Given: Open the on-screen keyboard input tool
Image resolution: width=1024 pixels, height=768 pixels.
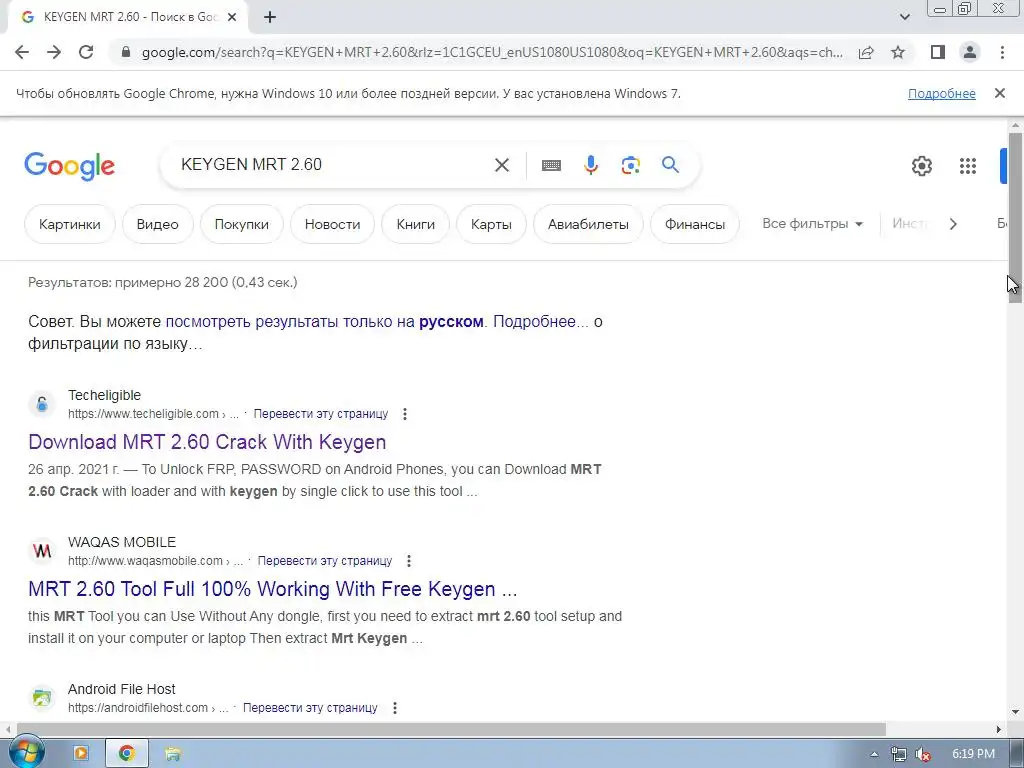Looking at the screenshot, I should [551, 165].
